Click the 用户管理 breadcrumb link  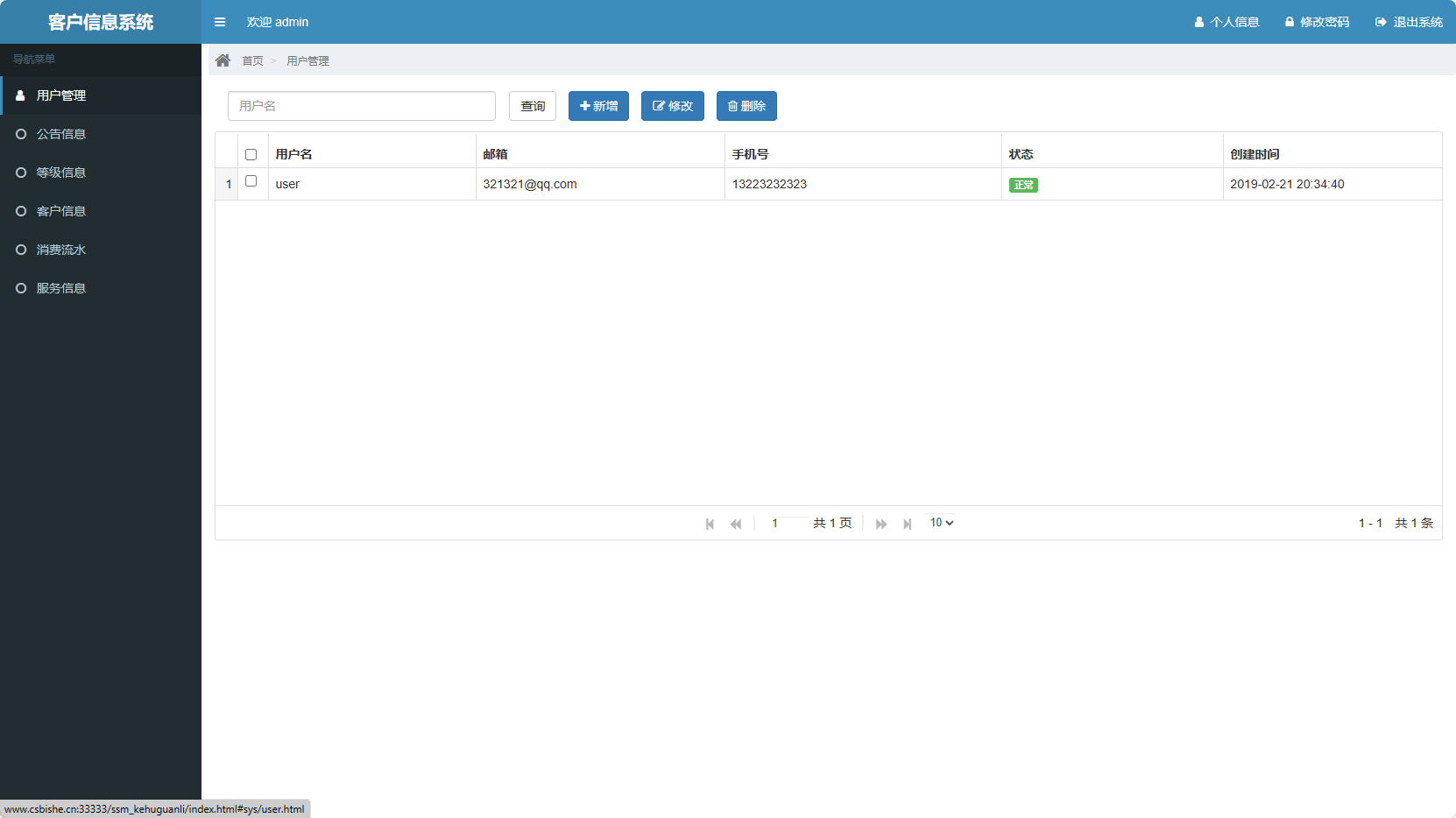pos(307,60)
